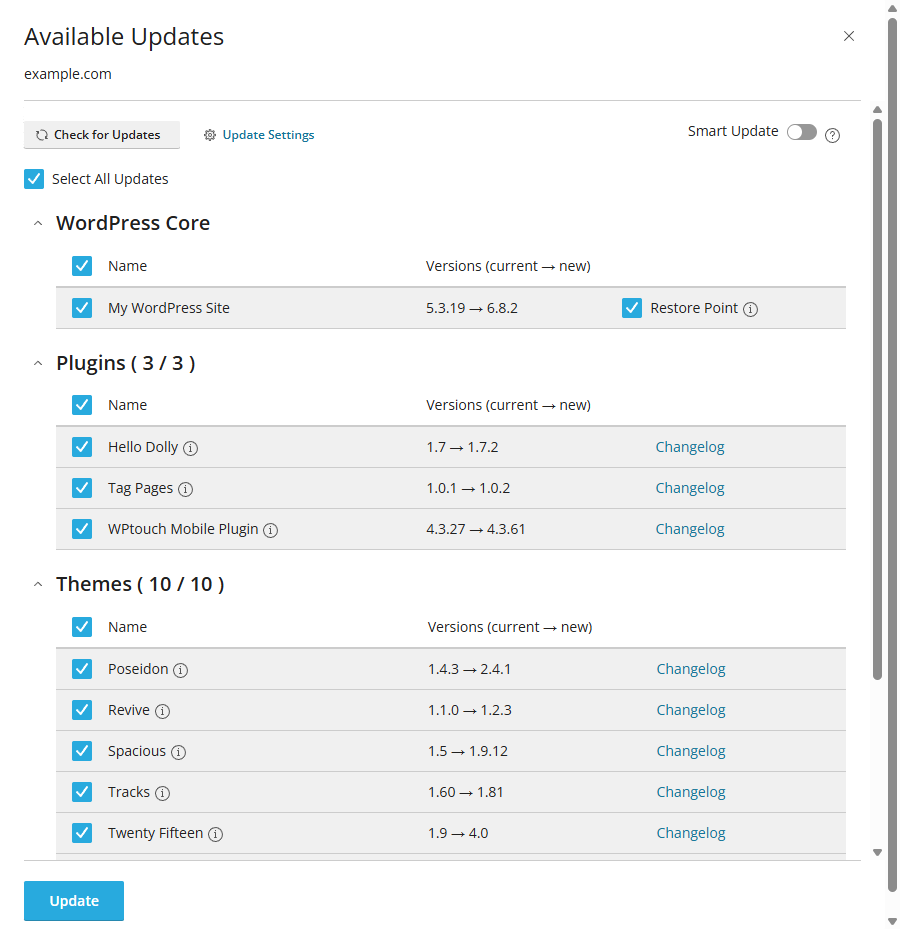900x929 pixels.
Task: Click the info icon next to Revive
Action: [x=162, y=711]
